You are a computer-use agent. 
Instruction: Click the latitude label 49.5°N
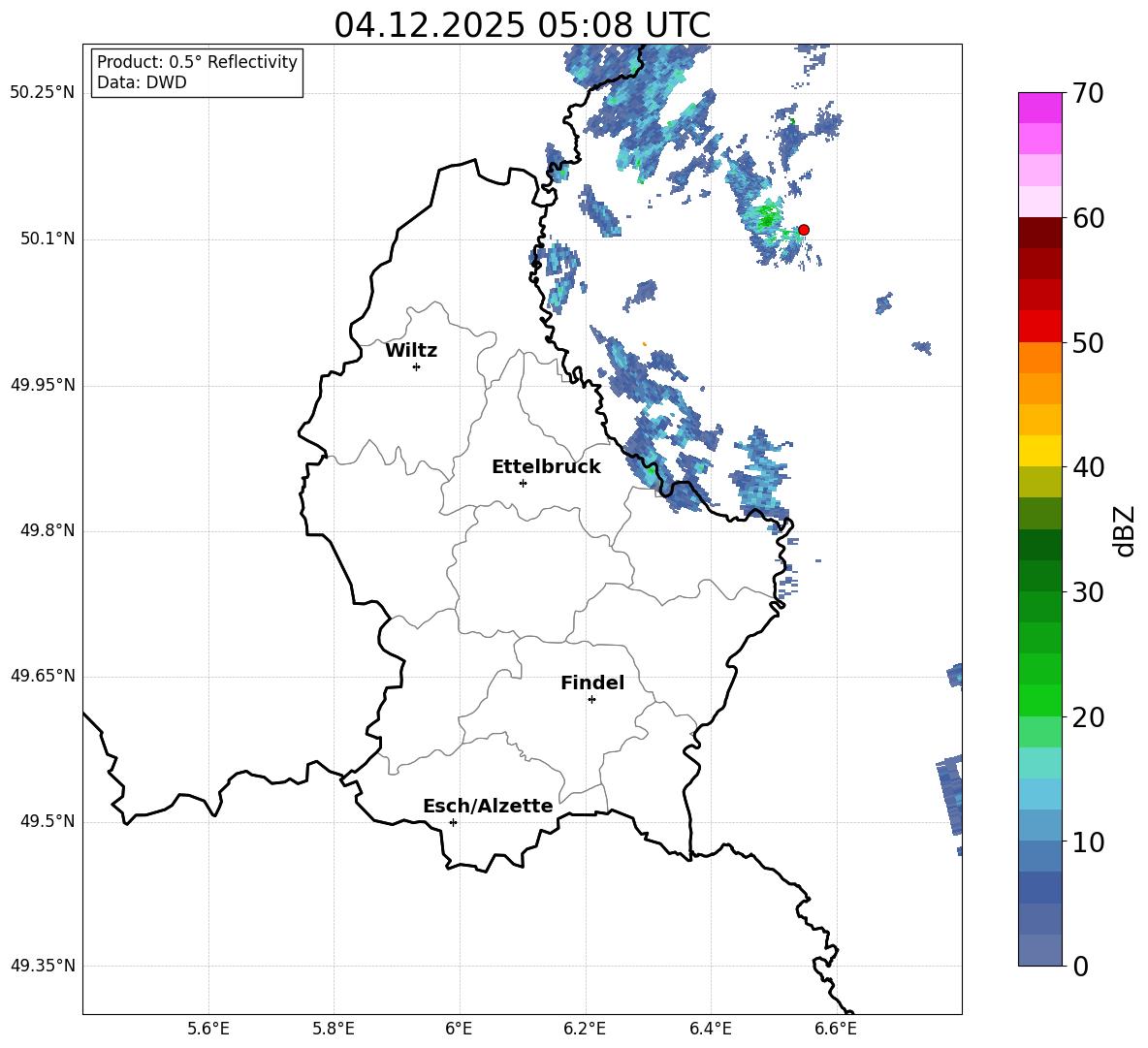tap(48, 821)
